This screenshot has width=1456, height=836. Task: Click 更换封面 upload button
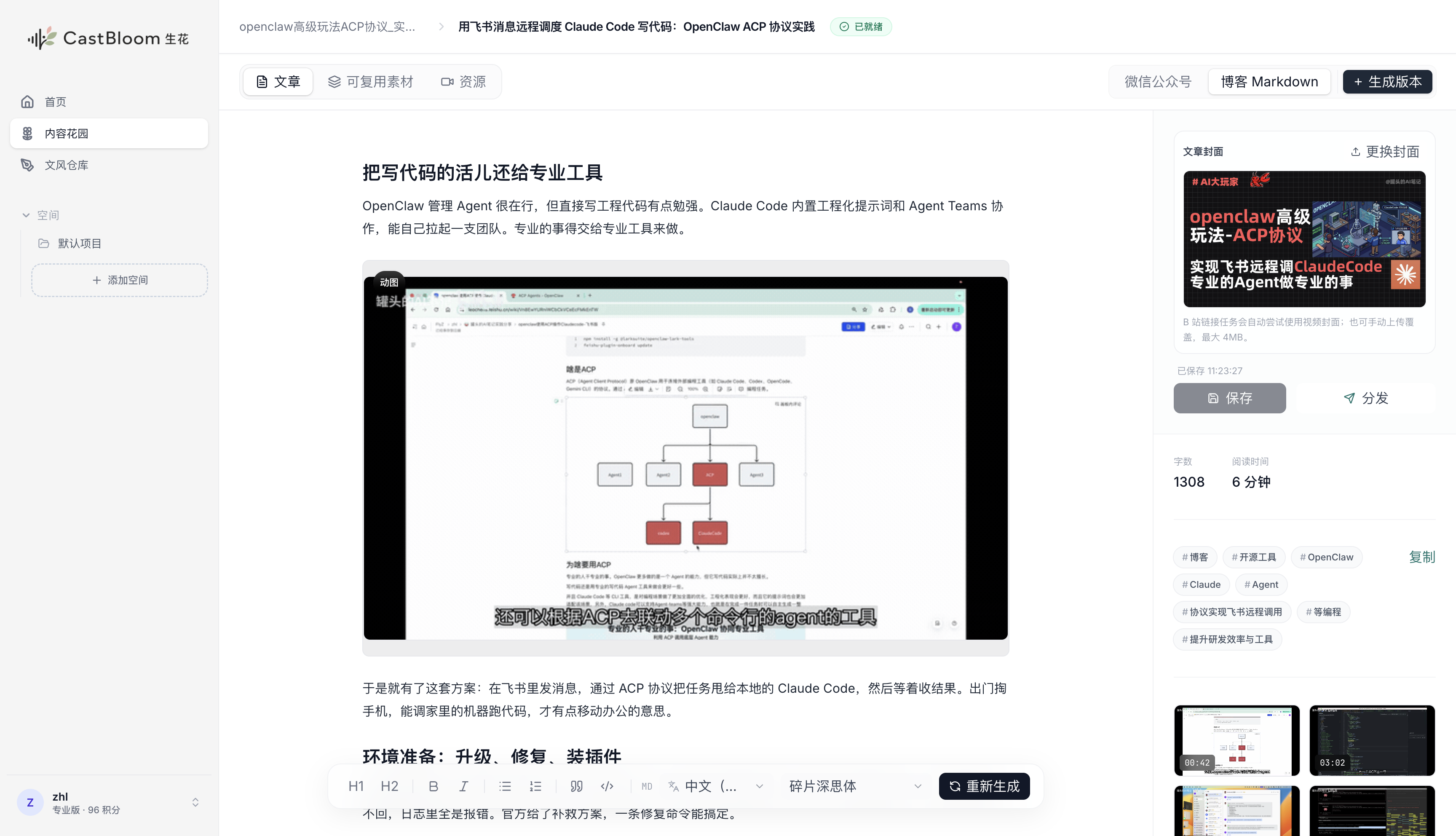click(x=1385, y=151)
